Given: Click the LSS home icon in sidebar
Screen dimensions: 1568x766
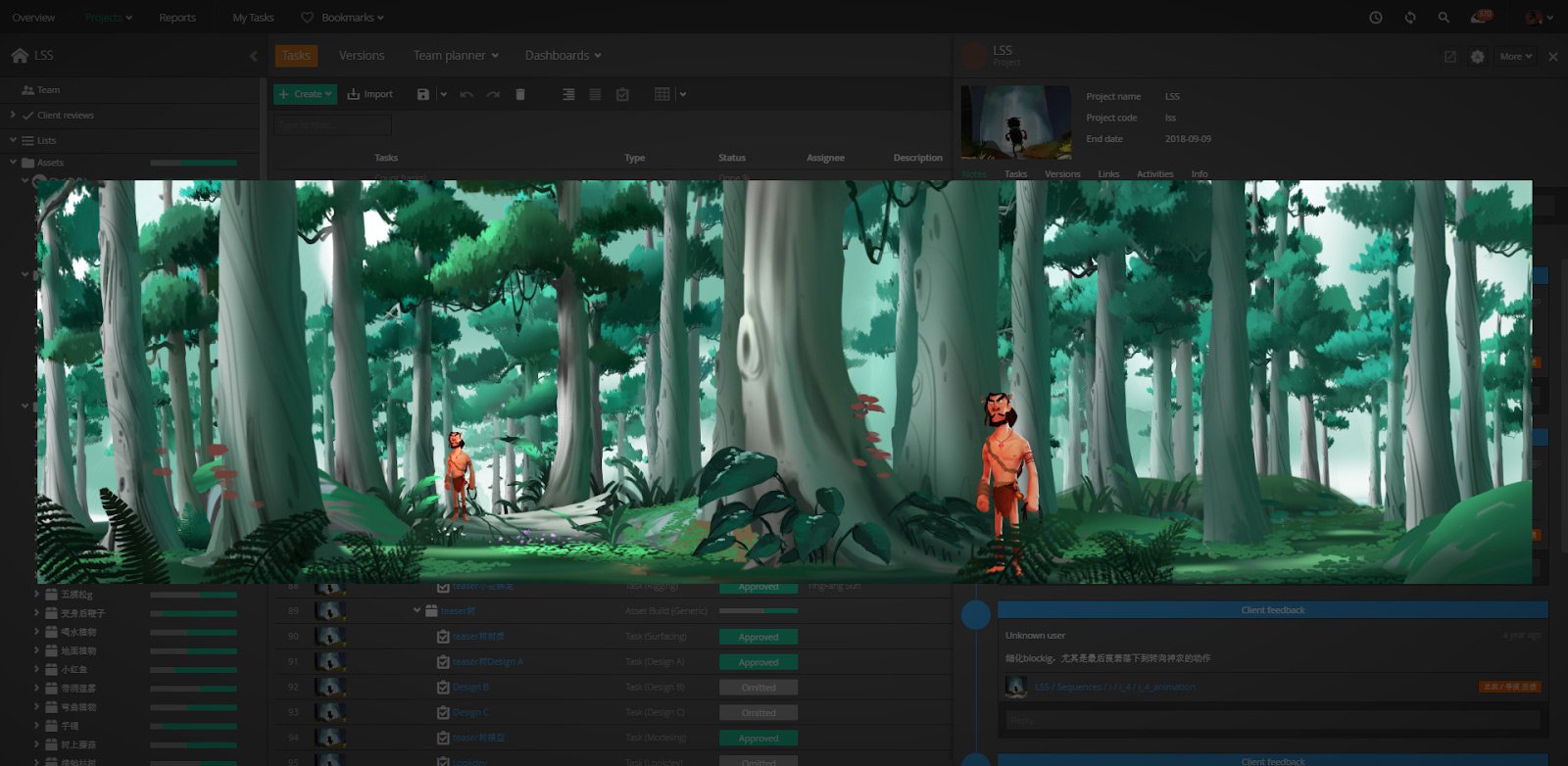Looking at the screenshot, I should pyautogui.click(x=20, y=56).
